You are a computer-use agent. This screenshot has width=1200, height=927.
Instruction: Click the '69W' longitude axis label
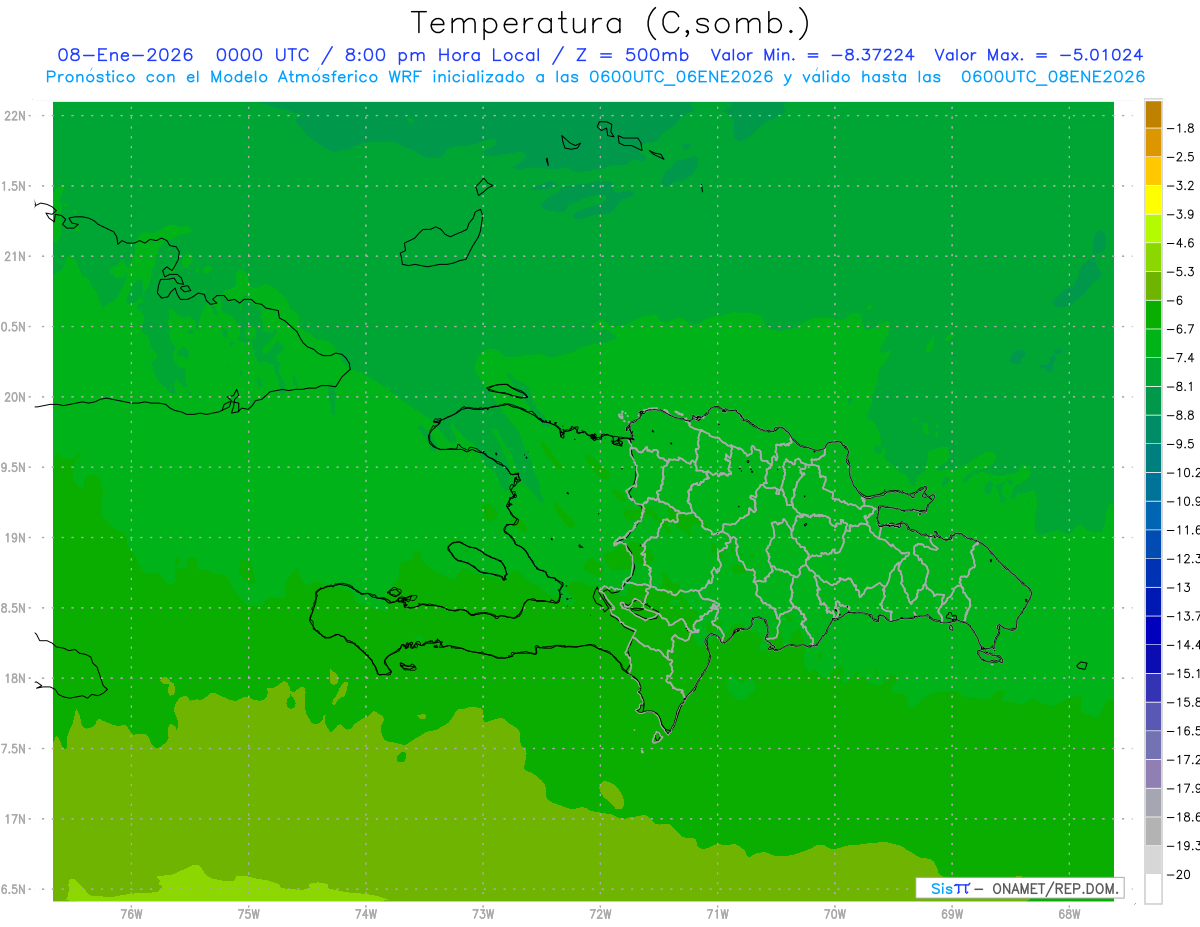tap(951, 914)
